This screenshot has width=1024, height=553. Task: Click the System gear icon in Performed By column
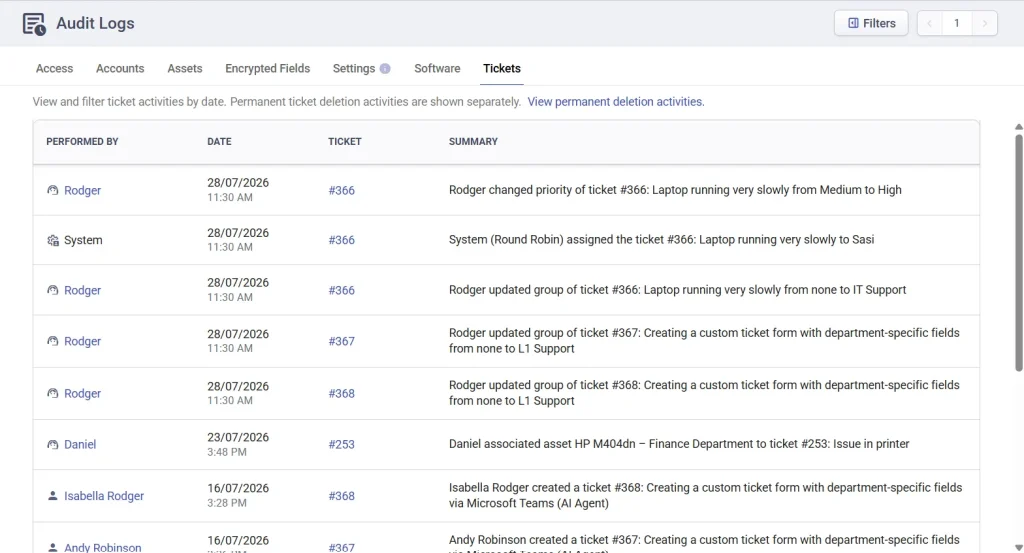[x=53, y=240]
